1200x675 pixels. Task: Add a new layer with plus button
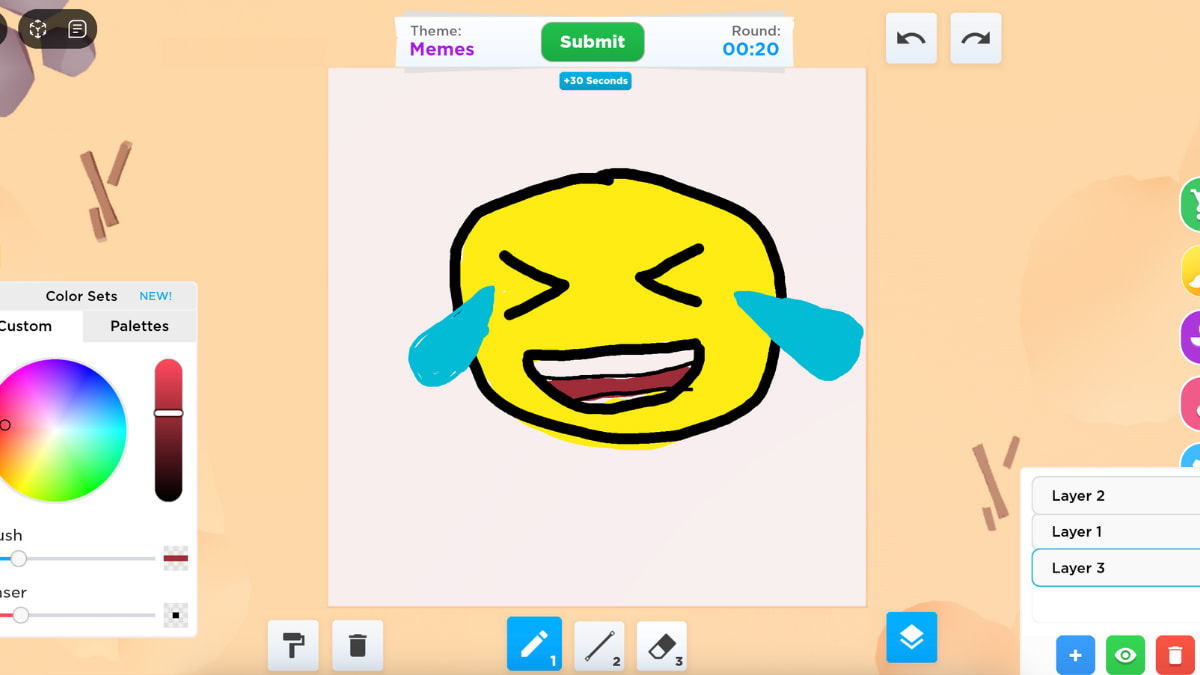[1075, 655]
